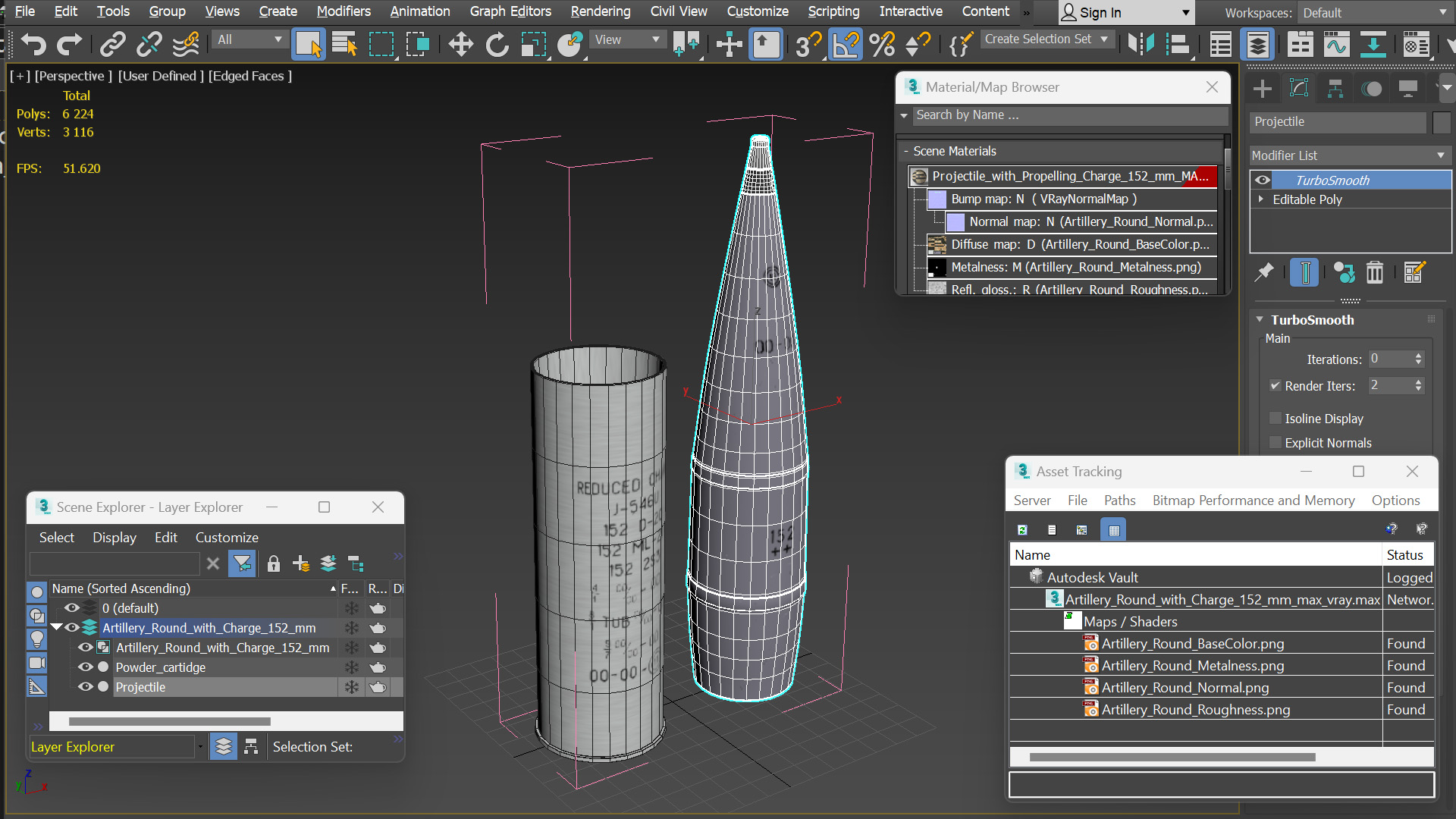This screenshot has width=1456, height=819.
Task: Open the Create panel plus tab
Action: (x=1262, y=89)
